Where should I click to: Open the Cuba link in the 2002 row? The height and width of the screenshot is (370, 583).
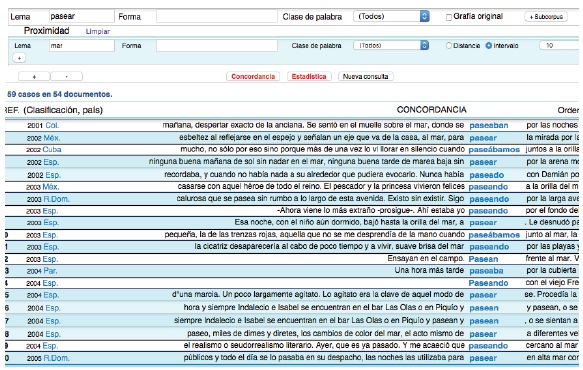[x=52, y=149]
